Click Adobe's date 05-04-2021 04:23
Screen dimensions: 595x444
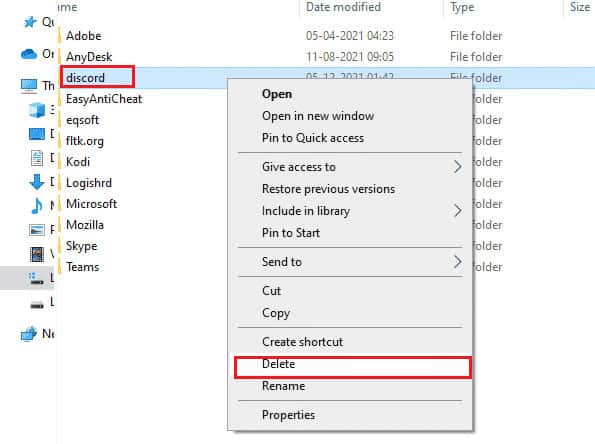(x=350, y=36)
